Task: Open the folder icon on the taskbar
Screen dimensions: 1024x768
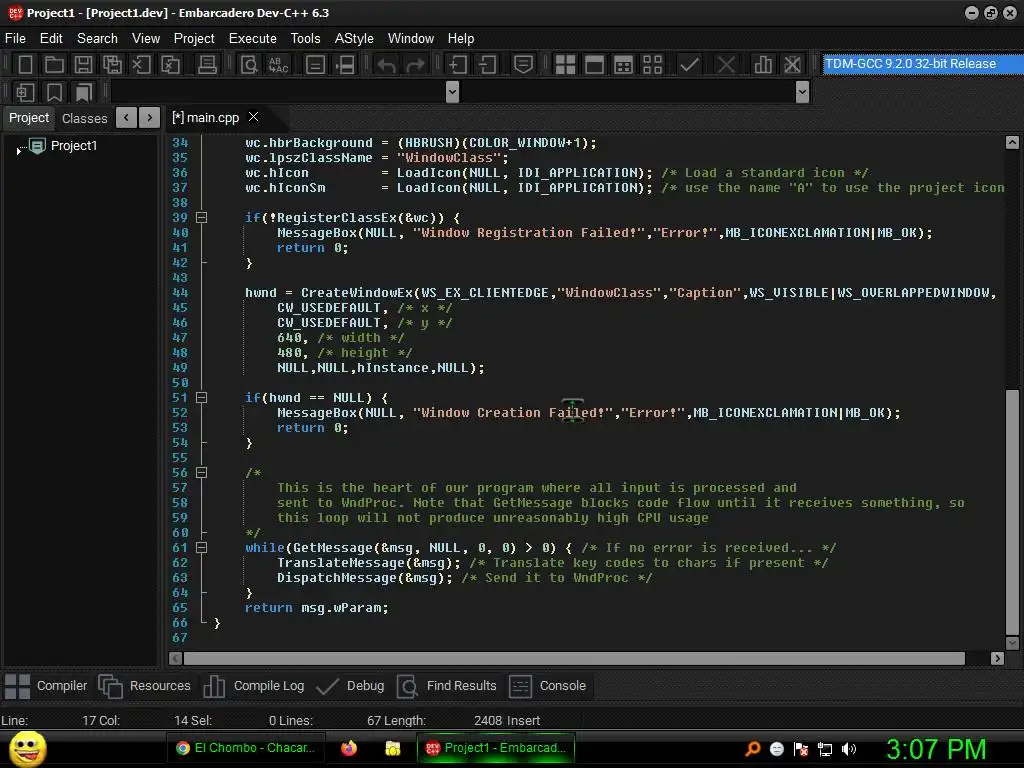Action: (392, 748)
